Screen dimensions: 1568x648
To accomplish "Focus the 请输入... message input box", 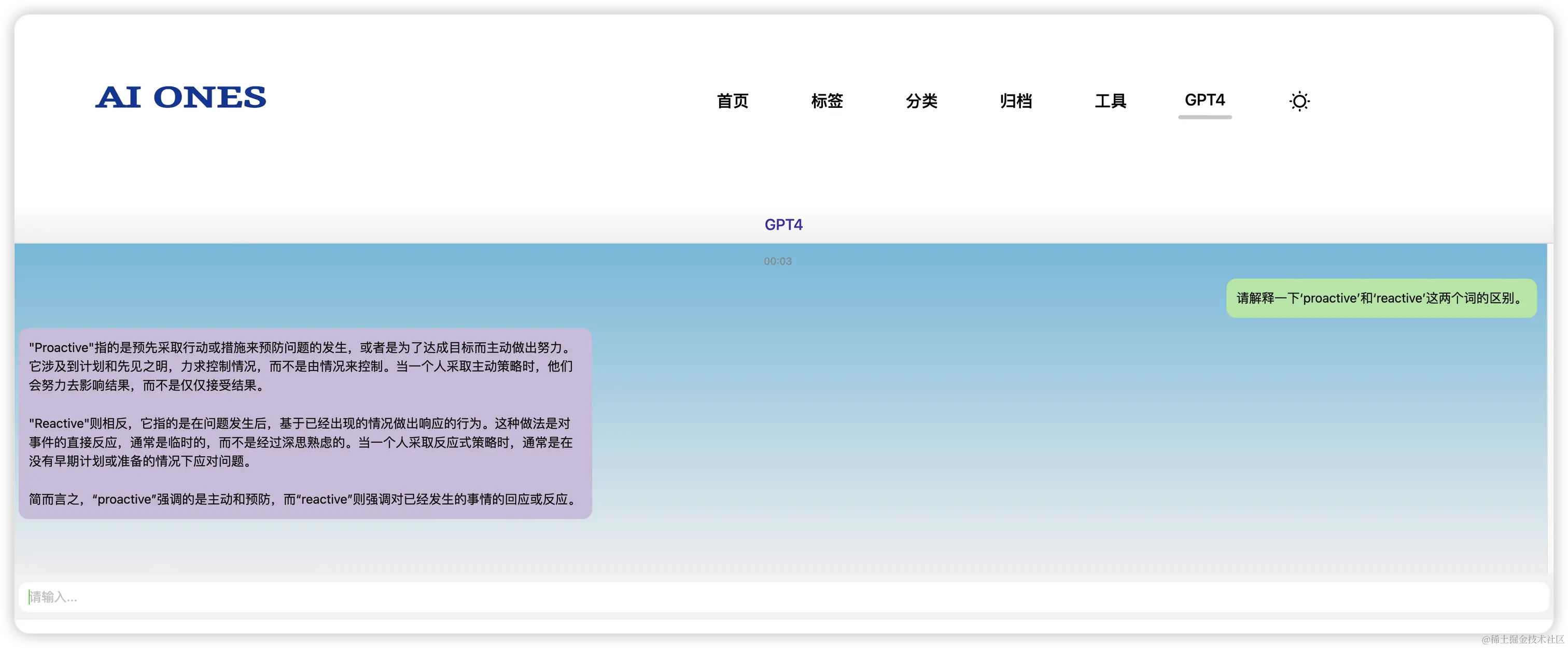I will [x=783, y=597].
